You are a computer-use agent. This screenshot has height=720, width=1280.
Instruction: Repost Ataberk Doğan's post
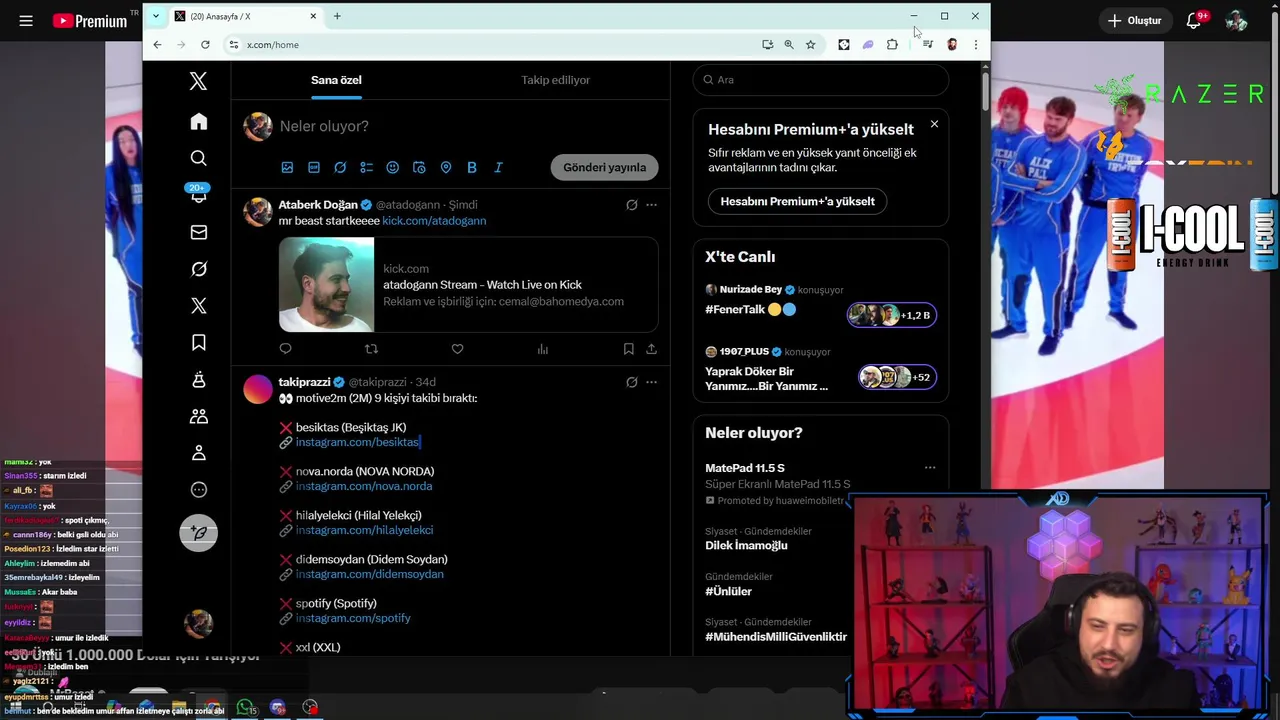(371, 349)
